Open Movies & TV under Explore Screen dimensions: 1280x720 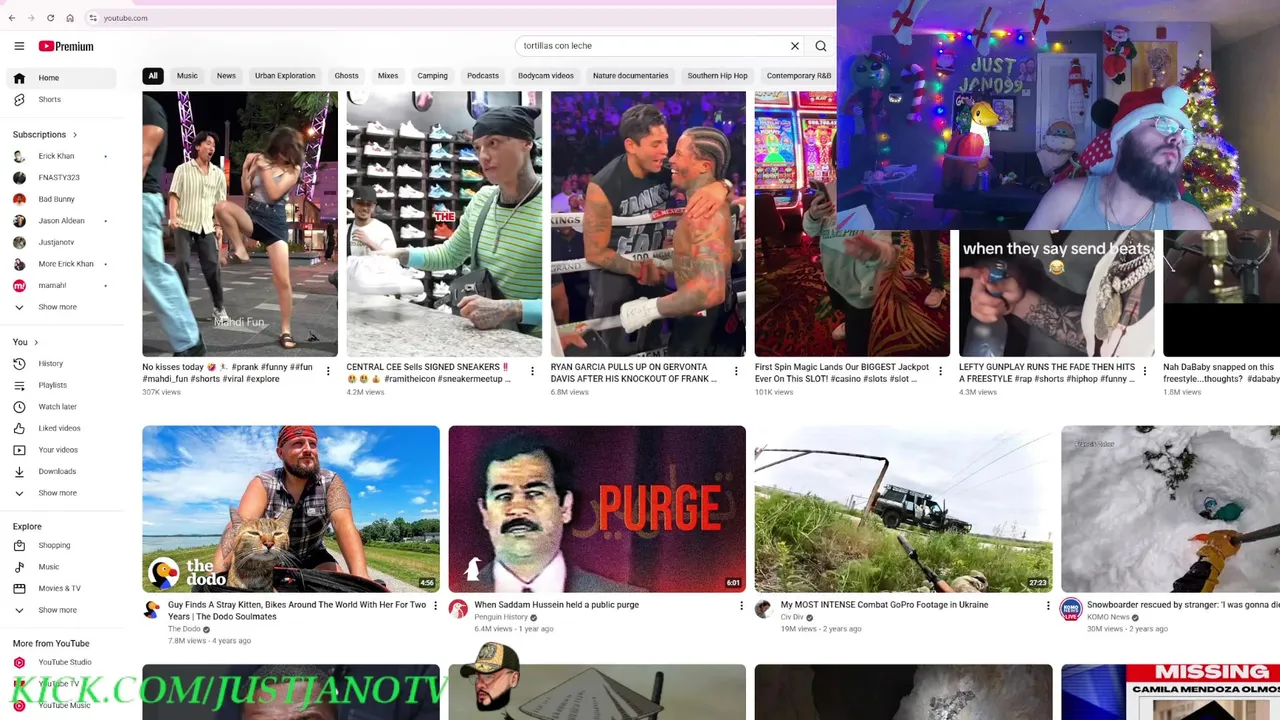point(62,588)
